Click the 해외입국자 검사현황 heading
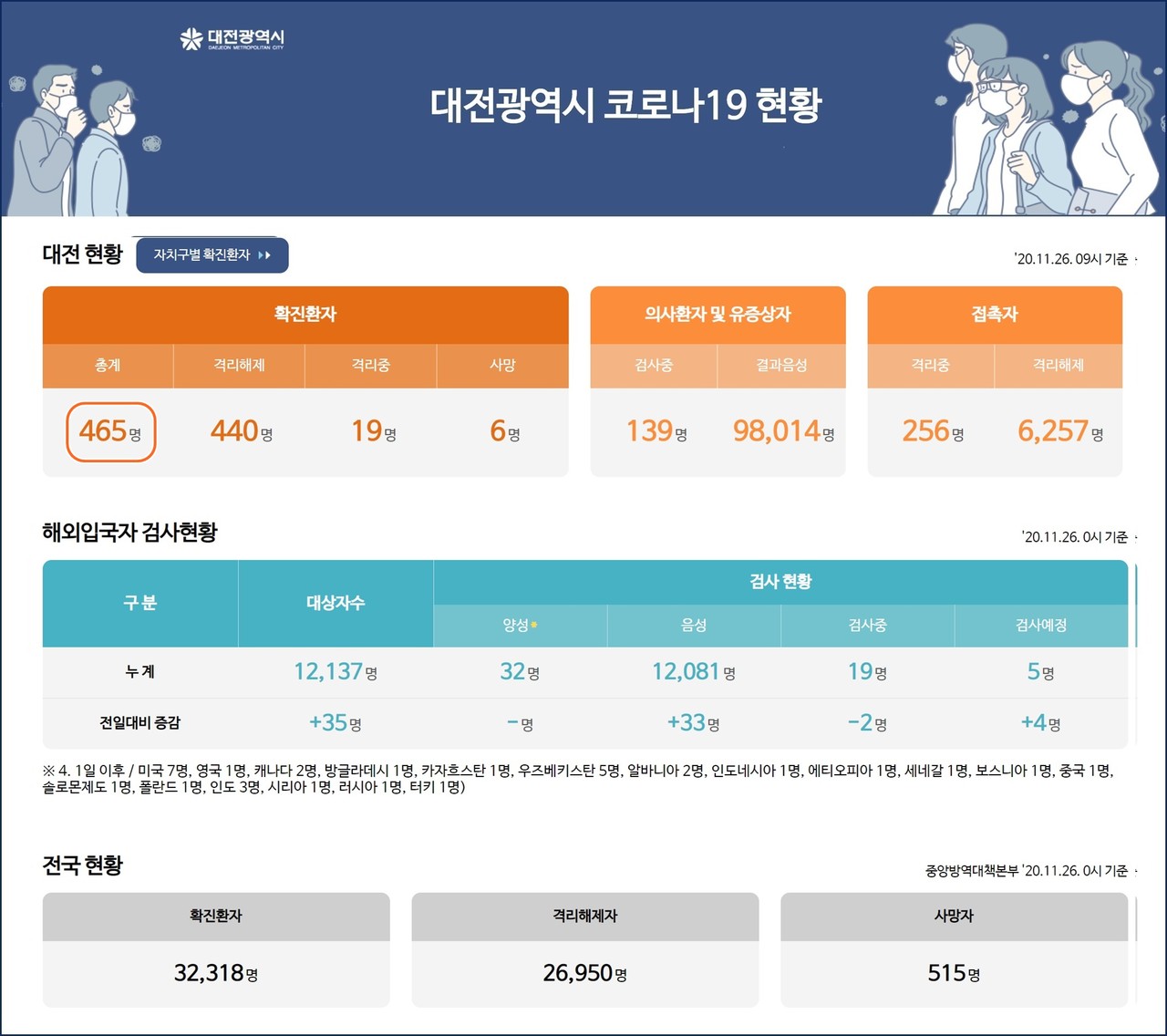Viewport: 1167px width, 1036px height. 129,533
